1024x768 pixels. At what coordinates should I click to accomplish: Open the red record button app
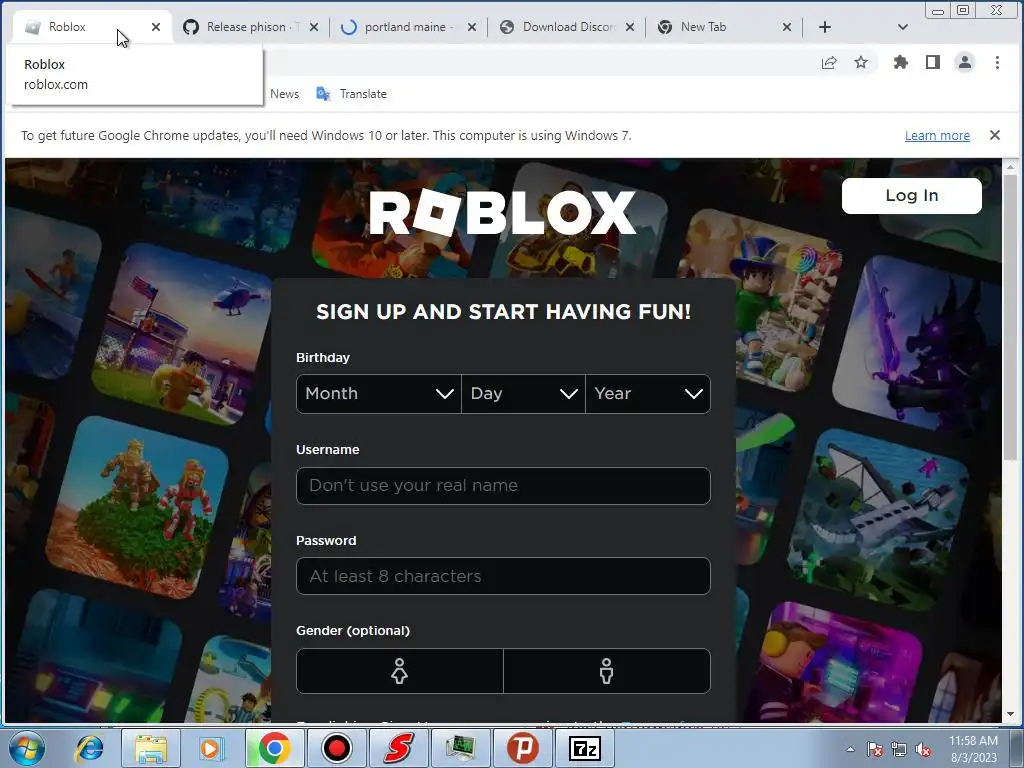coord(337,748)
